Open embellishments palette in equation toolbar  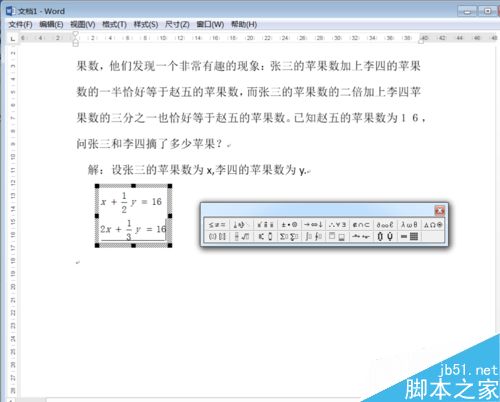pos(265,225)
